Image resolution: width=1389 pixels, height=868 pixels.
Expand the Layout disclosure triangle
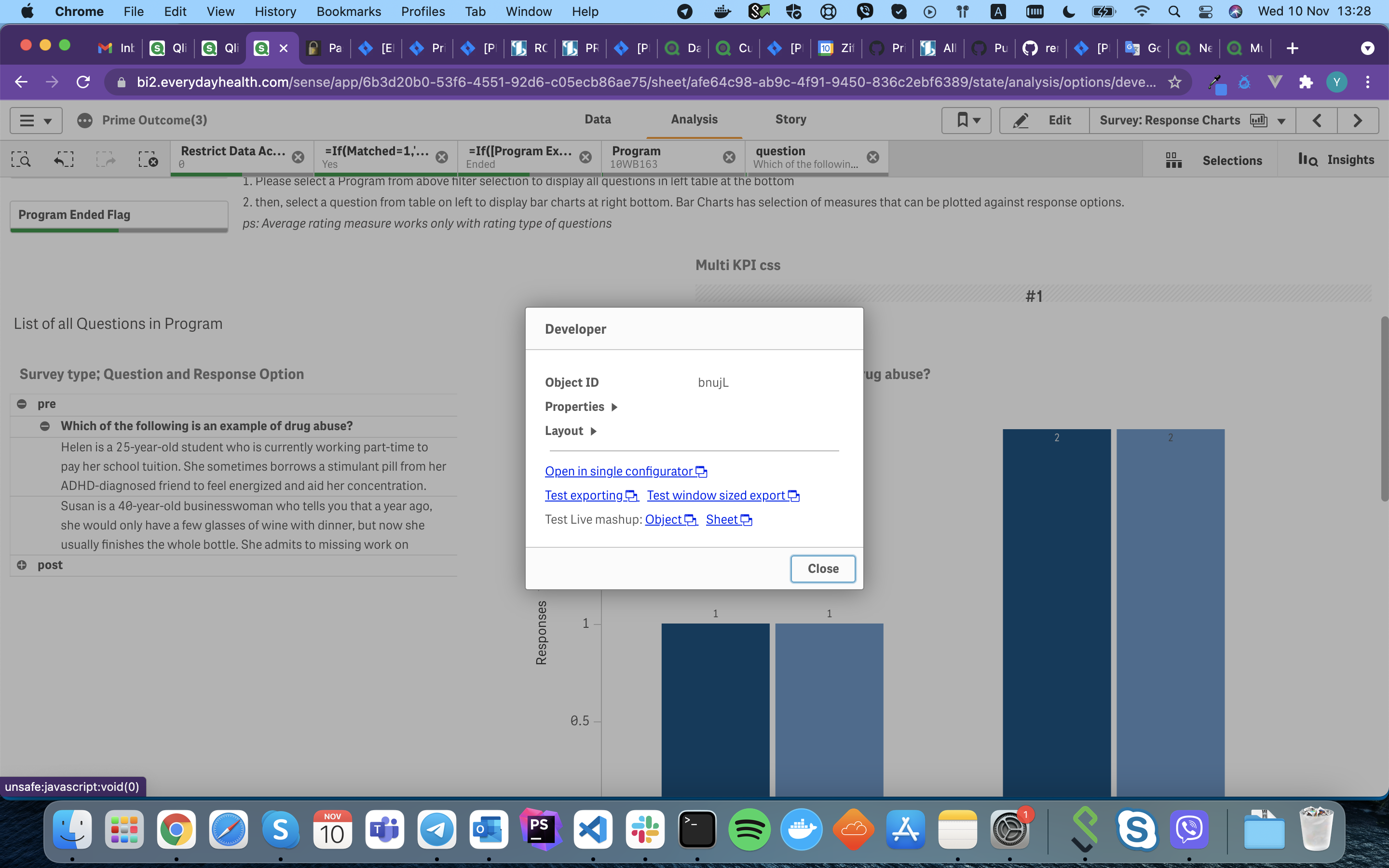(x=594, y=431)
